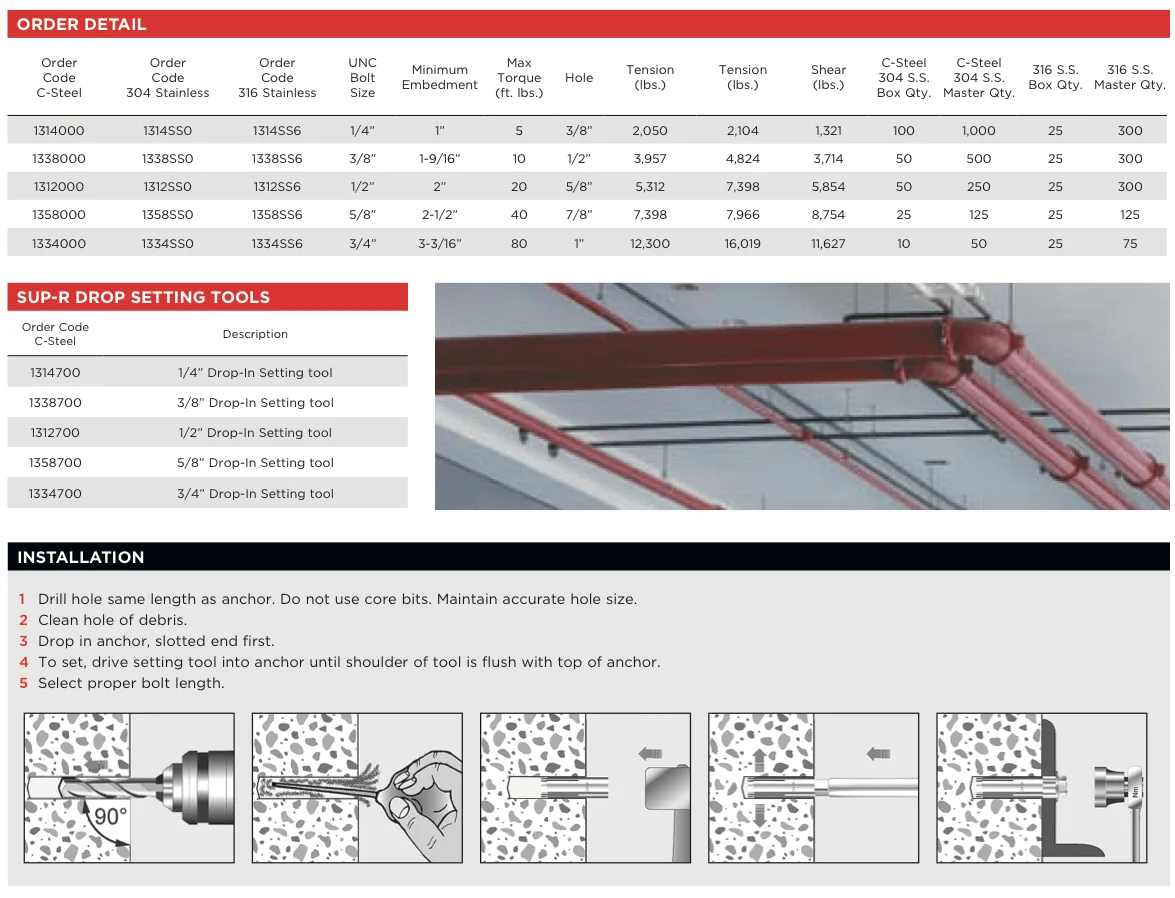Click the Hole column header
Viewport: 1175px width, 898px height.
click(x=579, y=78)
